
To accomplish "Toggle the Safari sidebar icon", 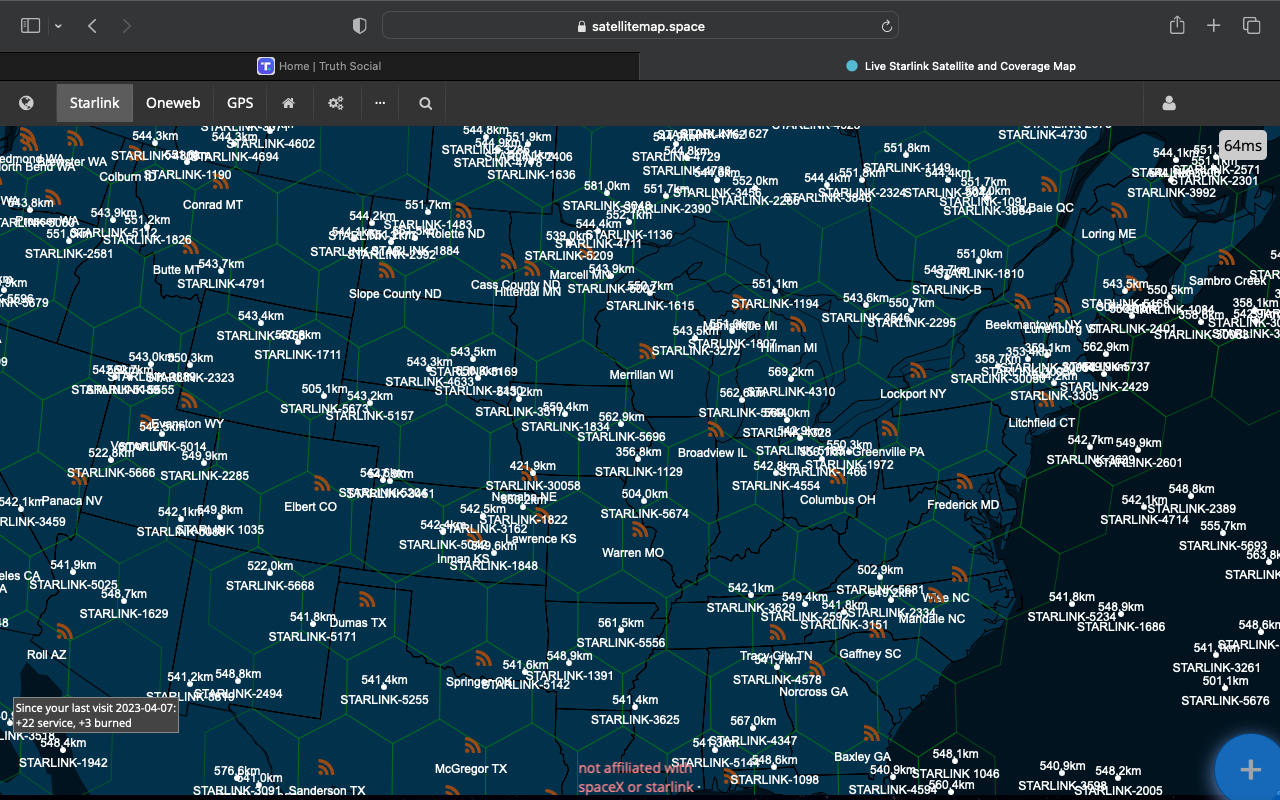I will pos(31,26).
